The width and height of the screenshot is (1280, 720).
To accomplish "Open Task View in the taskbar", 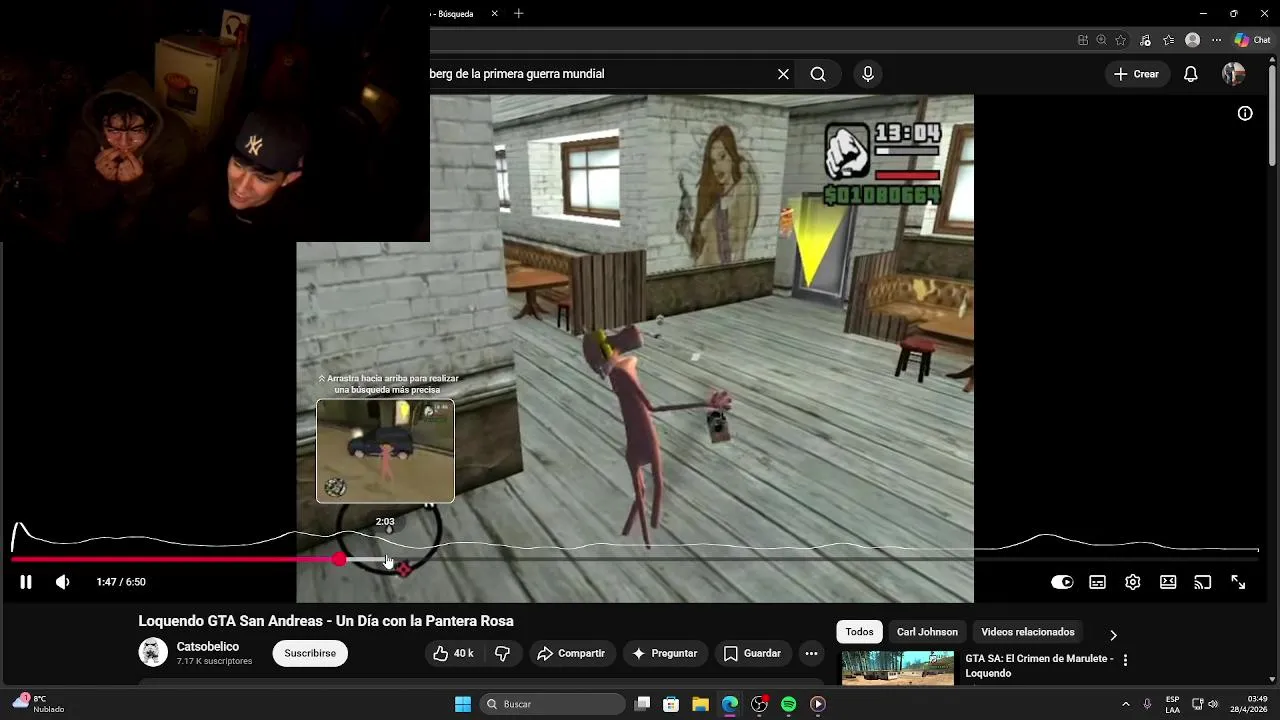I will point(643,704).
